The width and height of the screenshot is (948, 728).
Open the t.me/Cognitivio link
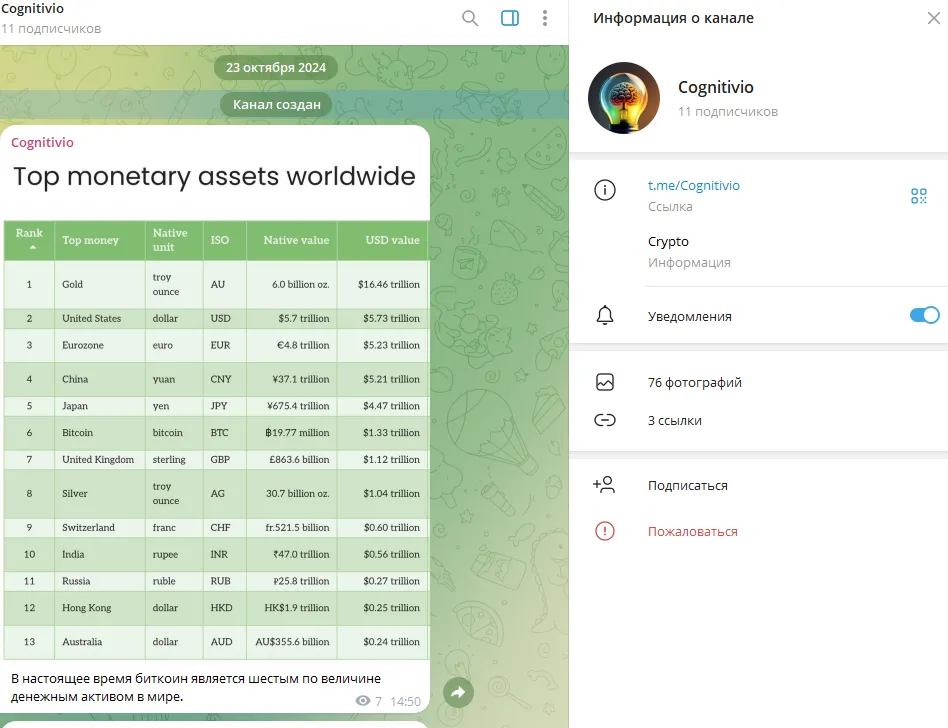[x=693, y=186]
